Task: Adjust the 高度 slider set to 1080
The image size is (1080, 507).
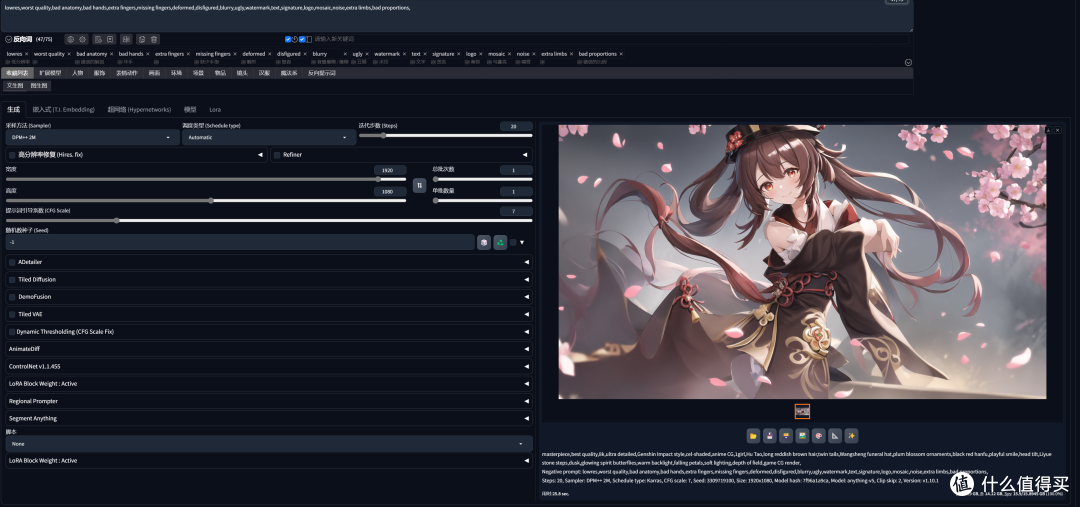Action: 206,200
